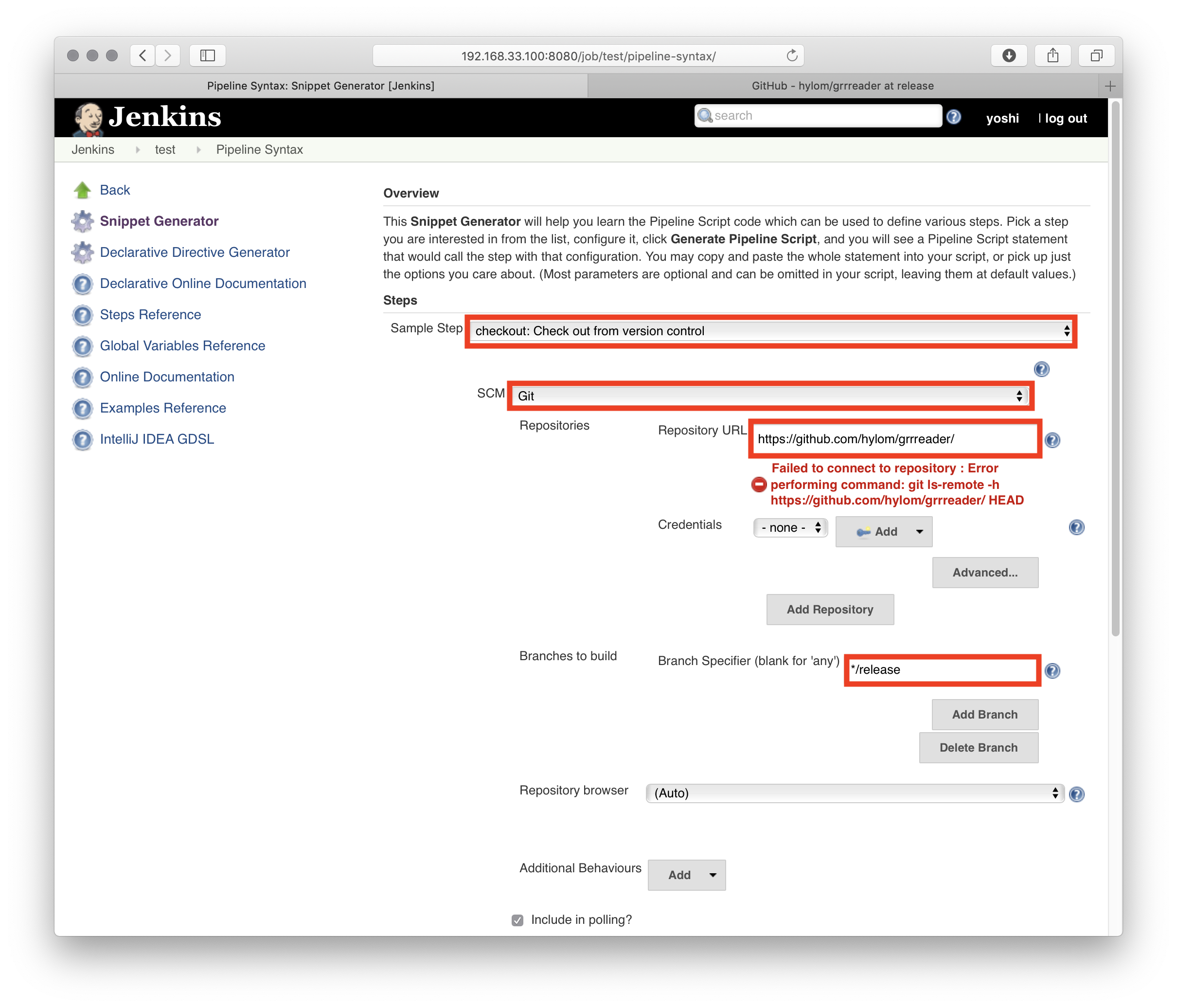This screenshot has height=1008, width=1177.
Task: Click the Delete Branch button
Action: pos(979,748)
